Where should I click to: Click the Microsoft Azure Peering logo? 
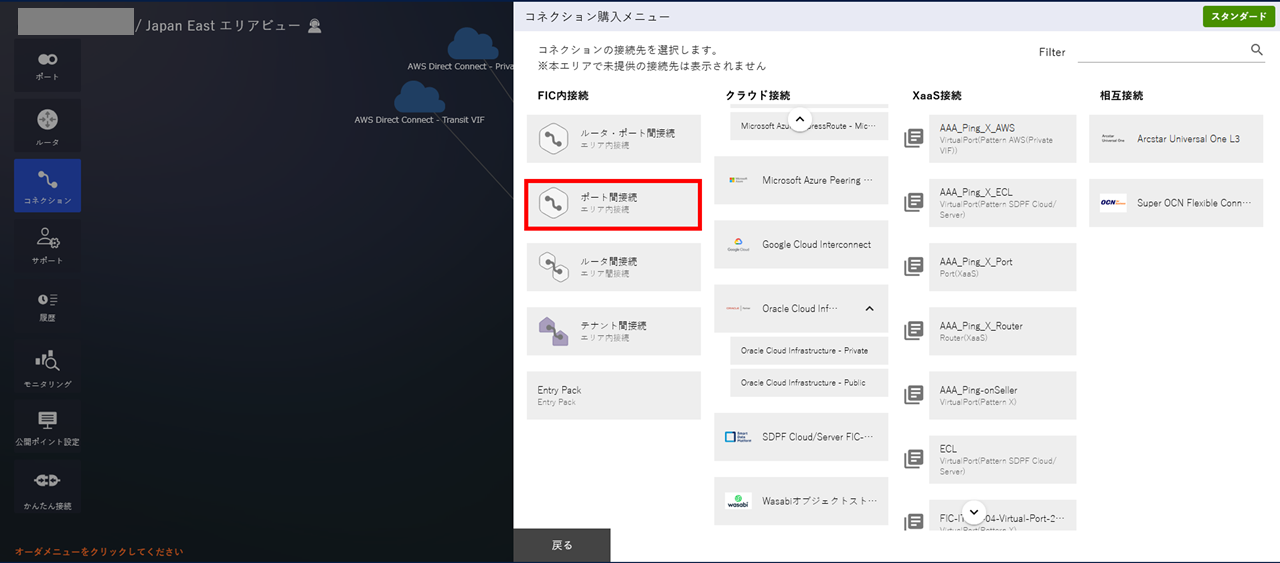(738, 181)
